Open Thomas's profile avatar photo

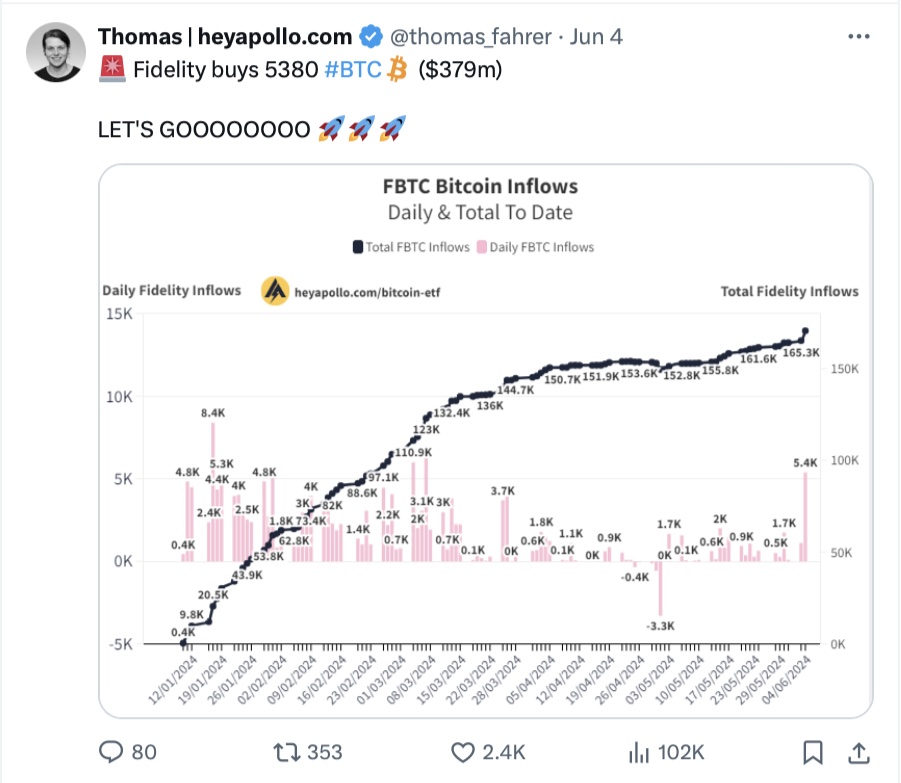coord(56,52)
